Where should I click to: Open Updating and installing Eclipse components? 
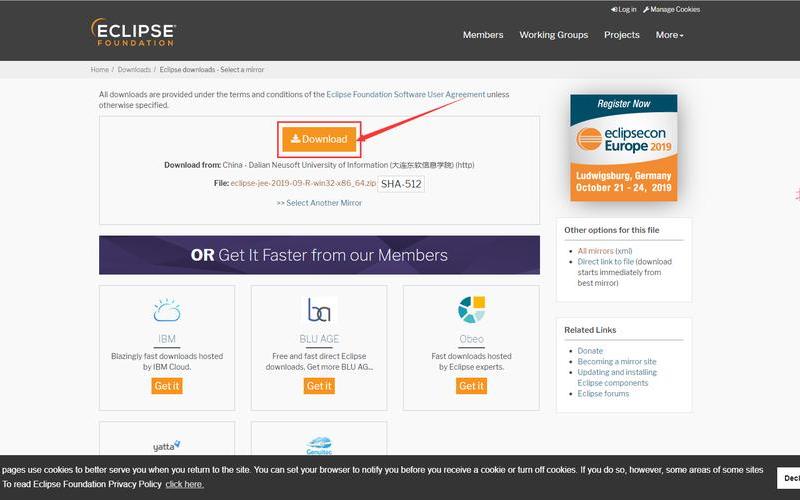(x=617, y=378)
